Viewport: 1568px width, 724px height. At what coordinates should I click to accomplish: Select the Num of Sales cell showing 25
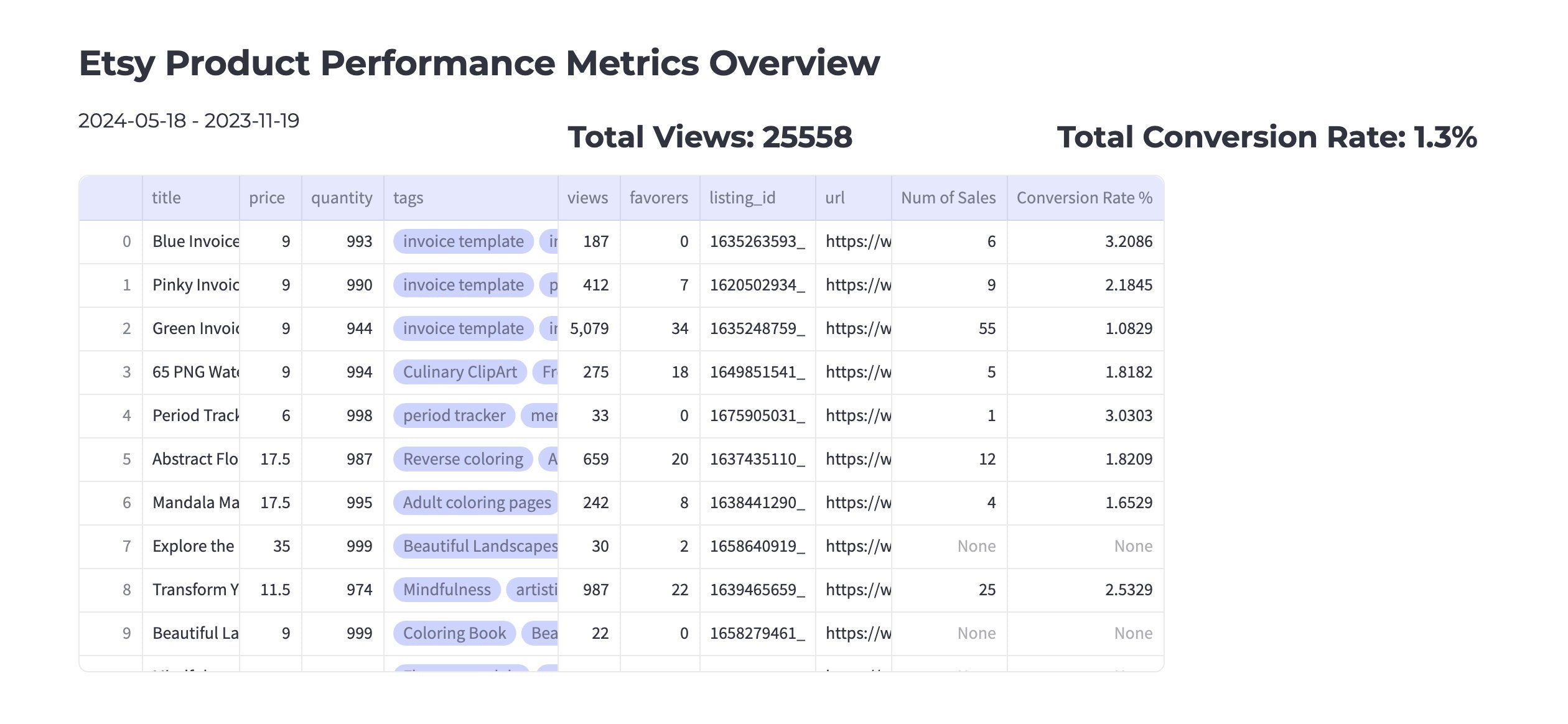950,590
